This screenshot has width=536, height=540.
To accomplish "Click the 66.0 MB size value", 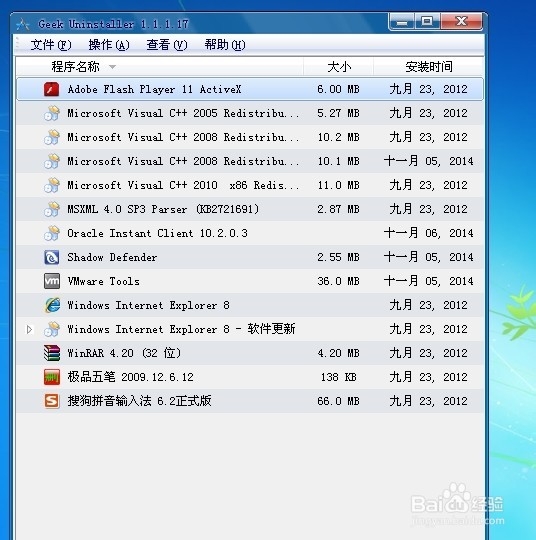I will click(x=338, y=401).
